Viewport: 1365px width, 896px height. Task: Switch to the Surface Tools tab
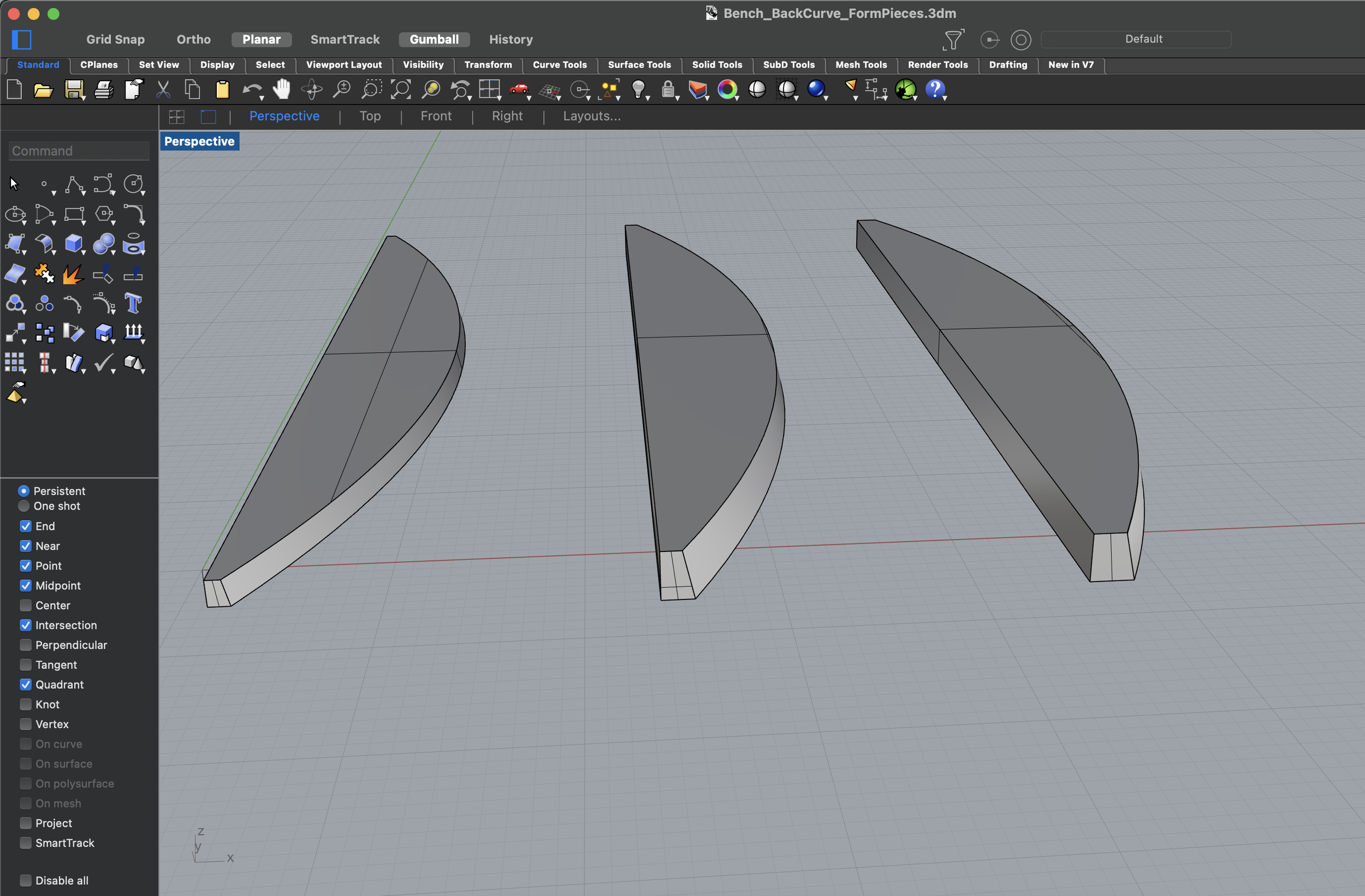(x=639, y=65)
